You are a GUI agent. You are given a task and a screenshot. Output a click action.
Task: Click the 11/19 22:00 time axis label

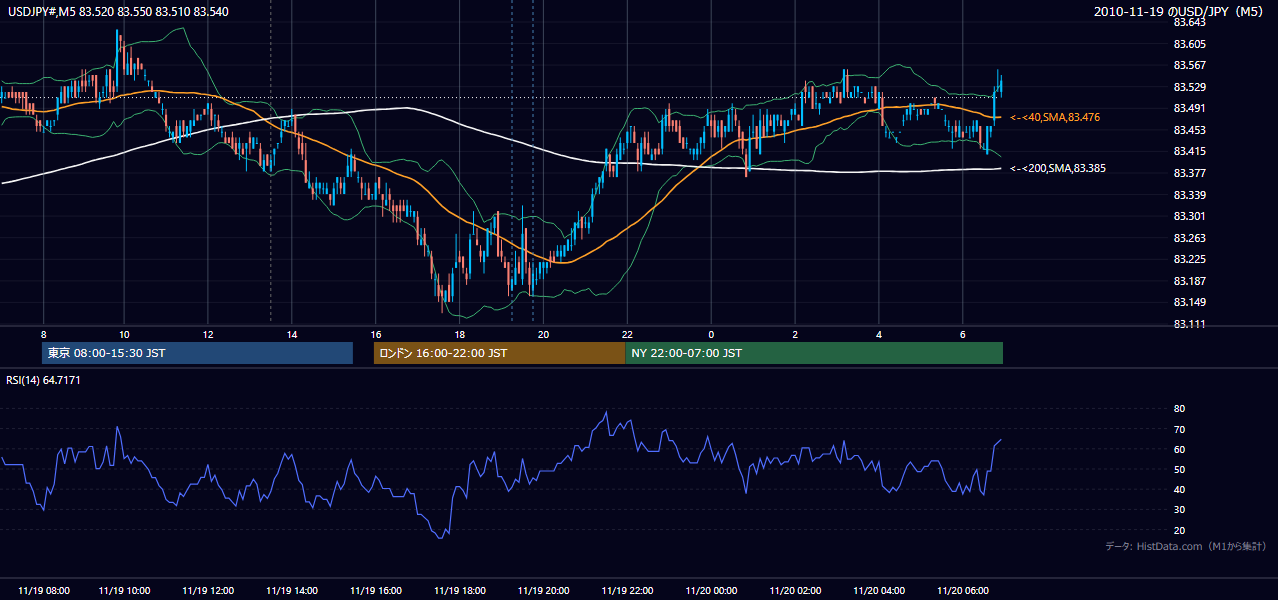[x=627, y=591]
